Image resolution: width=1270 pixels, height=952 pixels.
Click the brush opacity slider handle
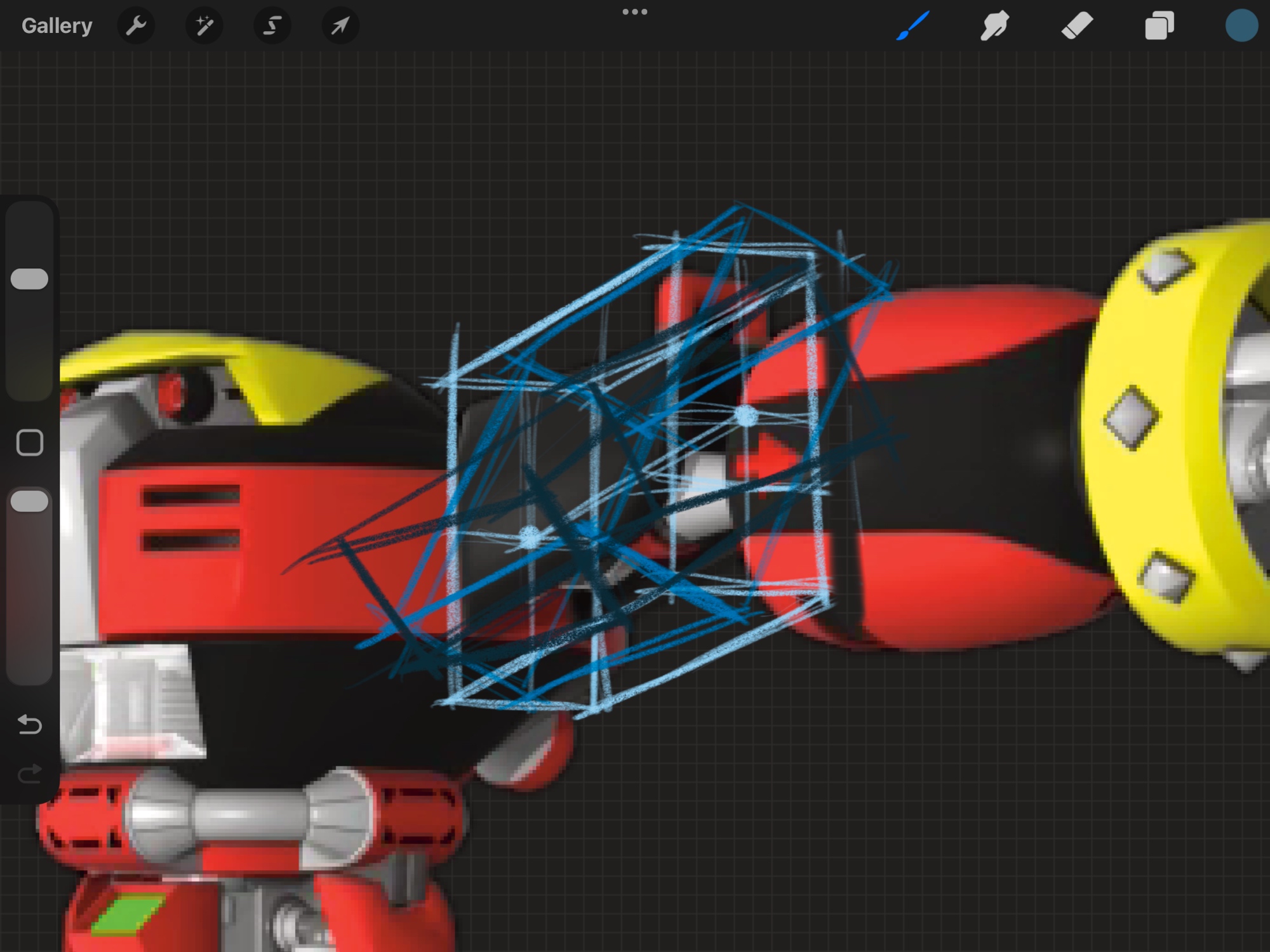(x=30, y=501)
